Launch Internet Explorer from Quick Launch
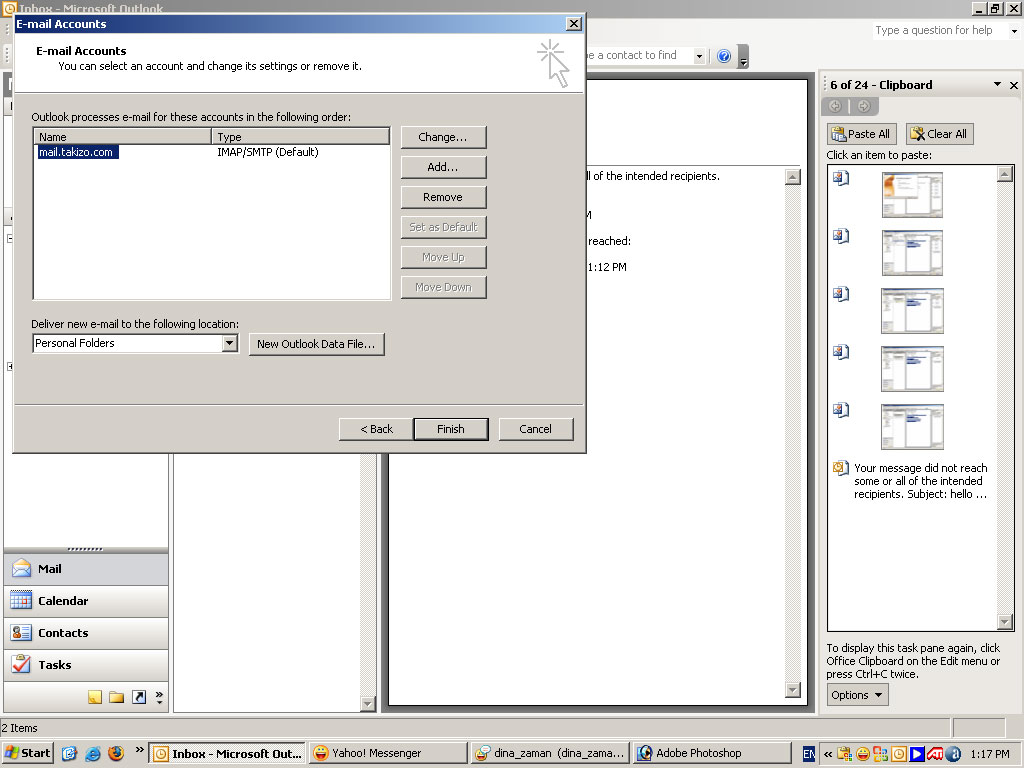 pyautogui.click(x=93, y=754)
